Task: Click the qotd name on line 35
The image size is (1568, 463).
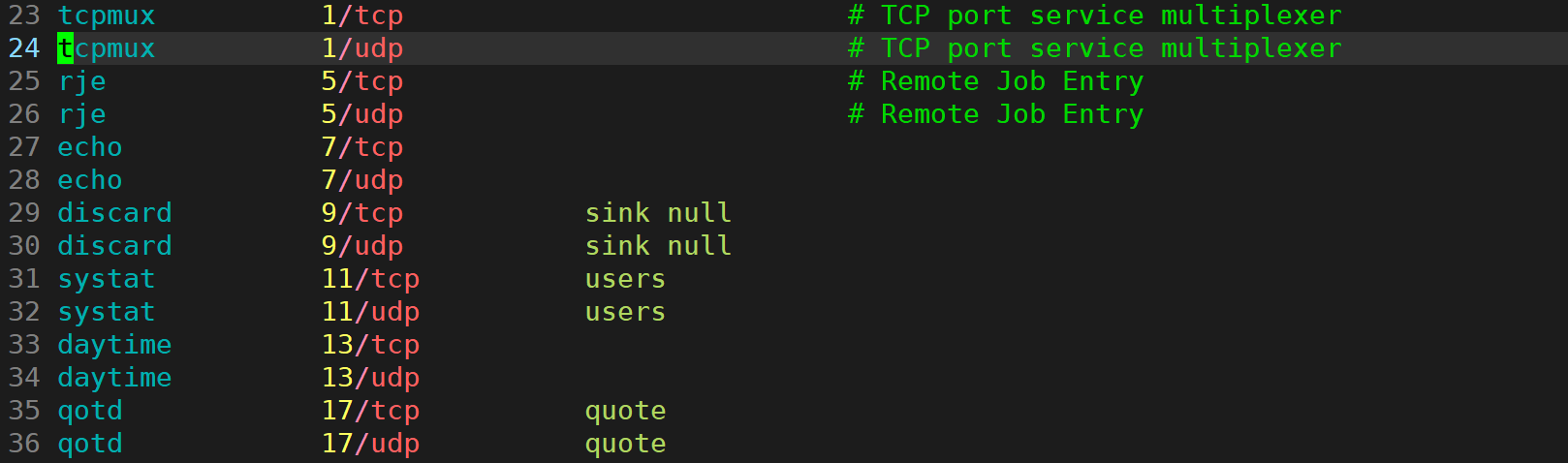Action: click(90, 411)
